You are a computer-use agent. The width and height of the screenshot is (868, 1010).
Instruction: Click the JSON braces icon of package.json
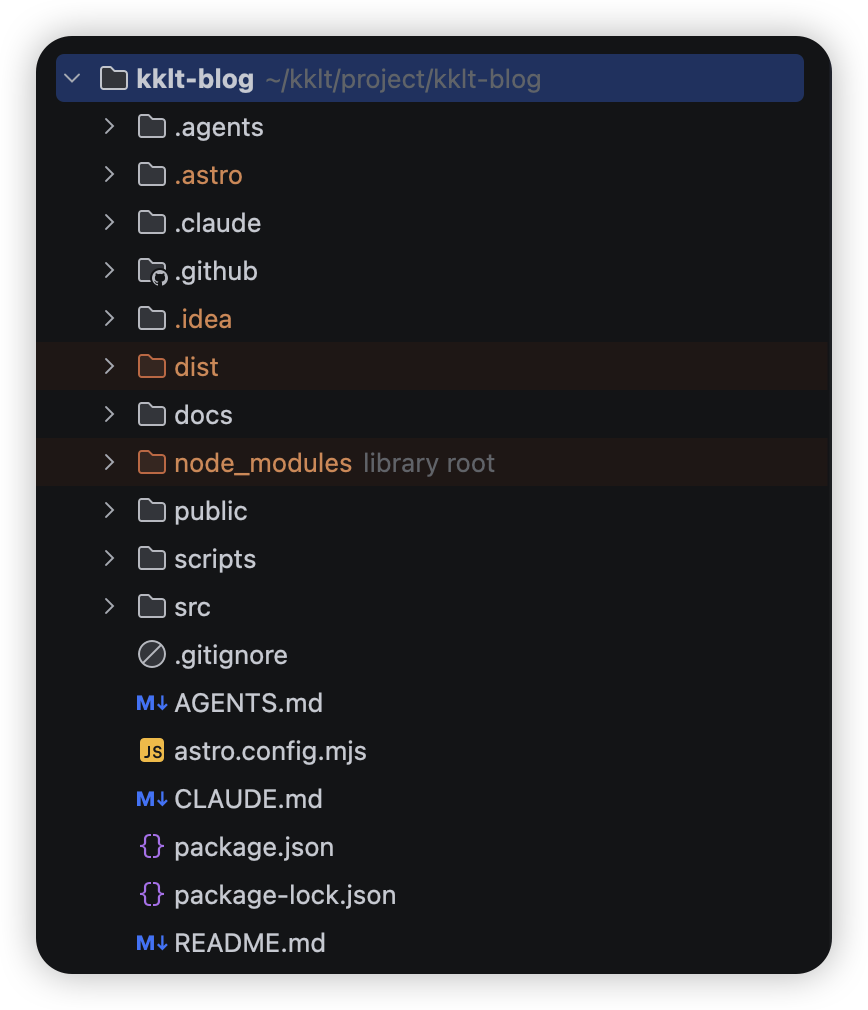point(152,846)
